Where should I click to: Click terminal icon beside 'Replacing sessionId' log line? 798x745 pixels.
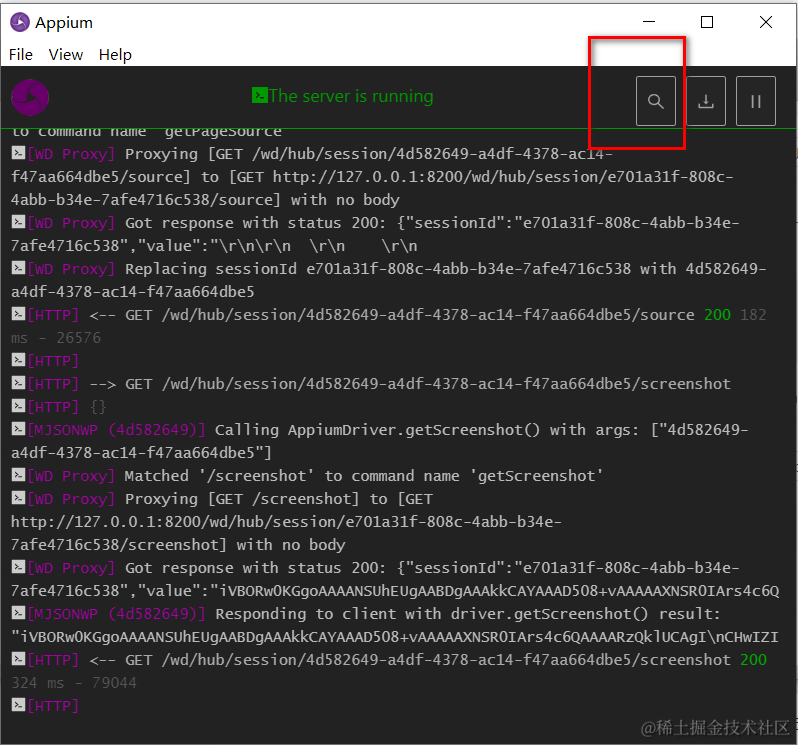(x=18, y=268)
